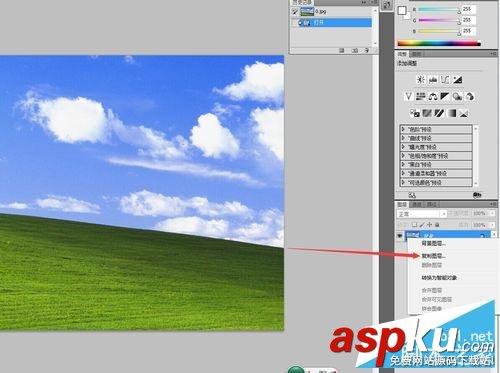
Task: Open the Adjustments panel flyout menu
Action: (493, 54)
